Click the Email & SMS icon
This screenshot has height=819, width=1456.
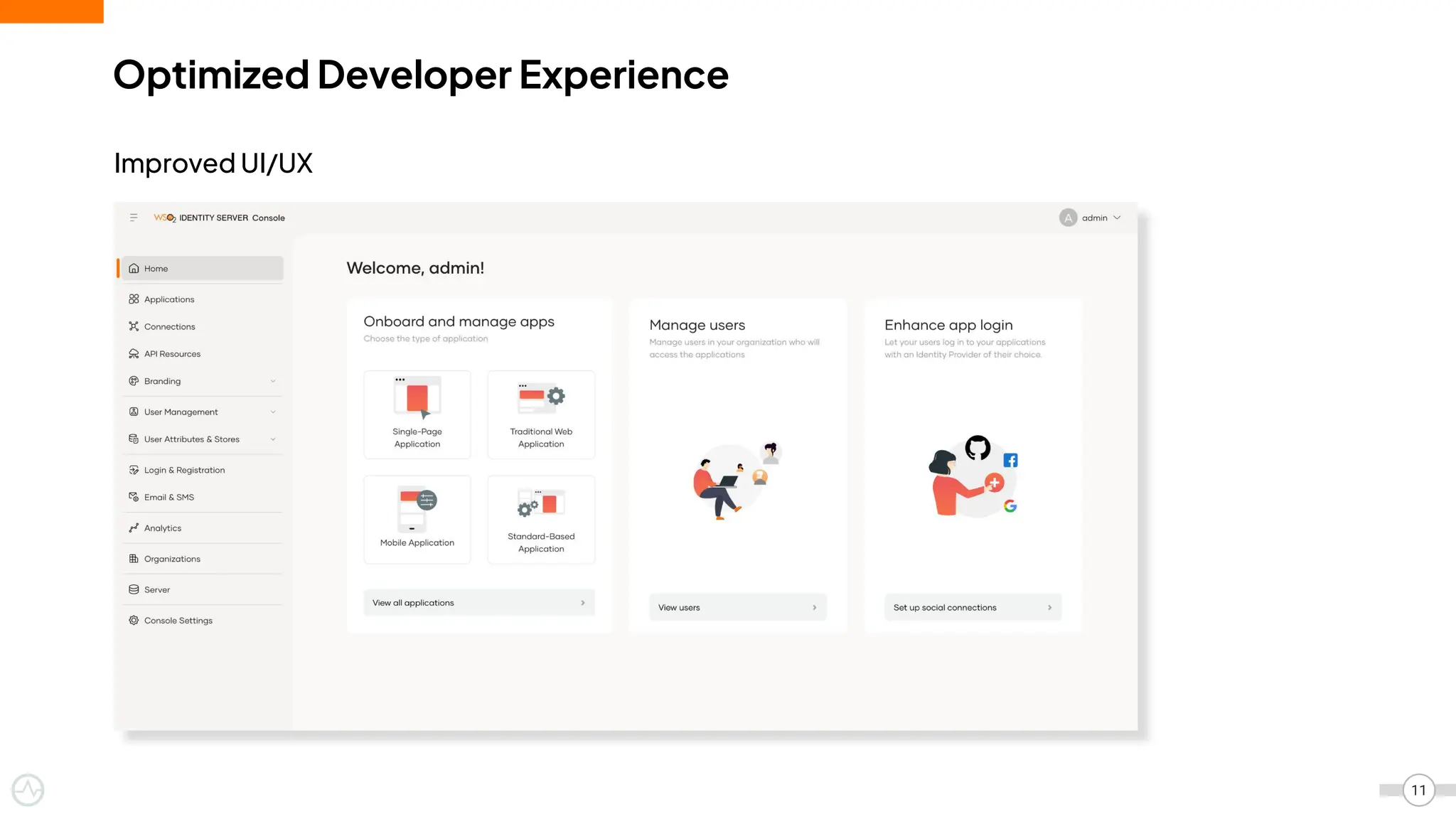(x=134, y=497)
